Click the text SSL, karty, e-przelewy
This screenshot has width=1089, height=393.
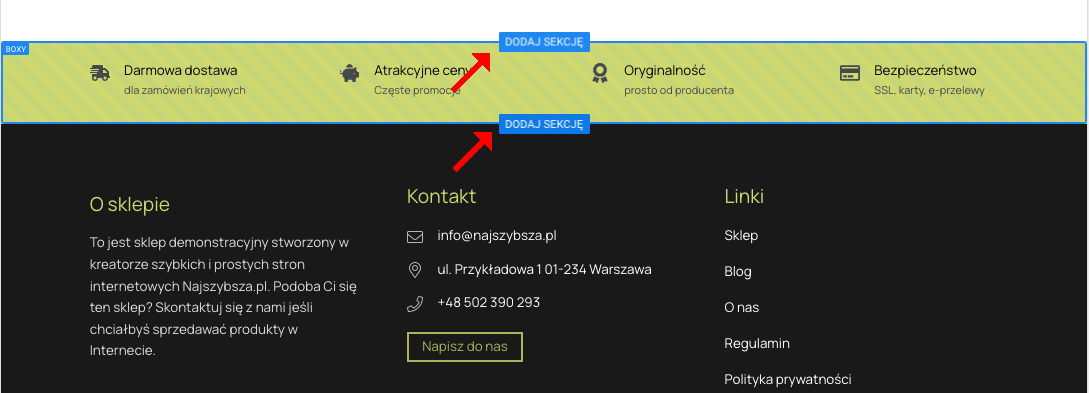click(929, 90)
